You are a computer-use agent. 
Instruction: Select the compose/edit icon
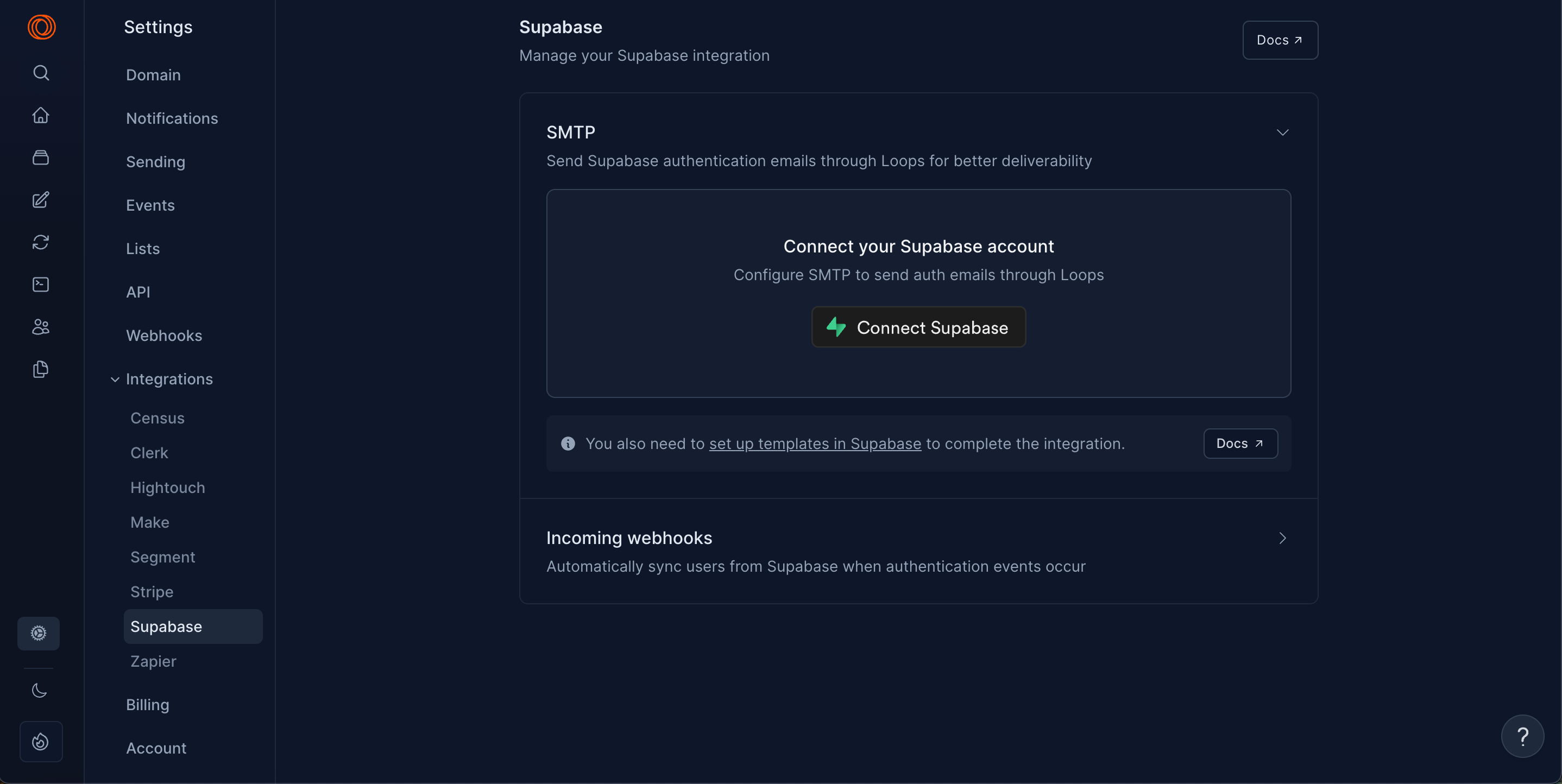[x=40, y=199]
